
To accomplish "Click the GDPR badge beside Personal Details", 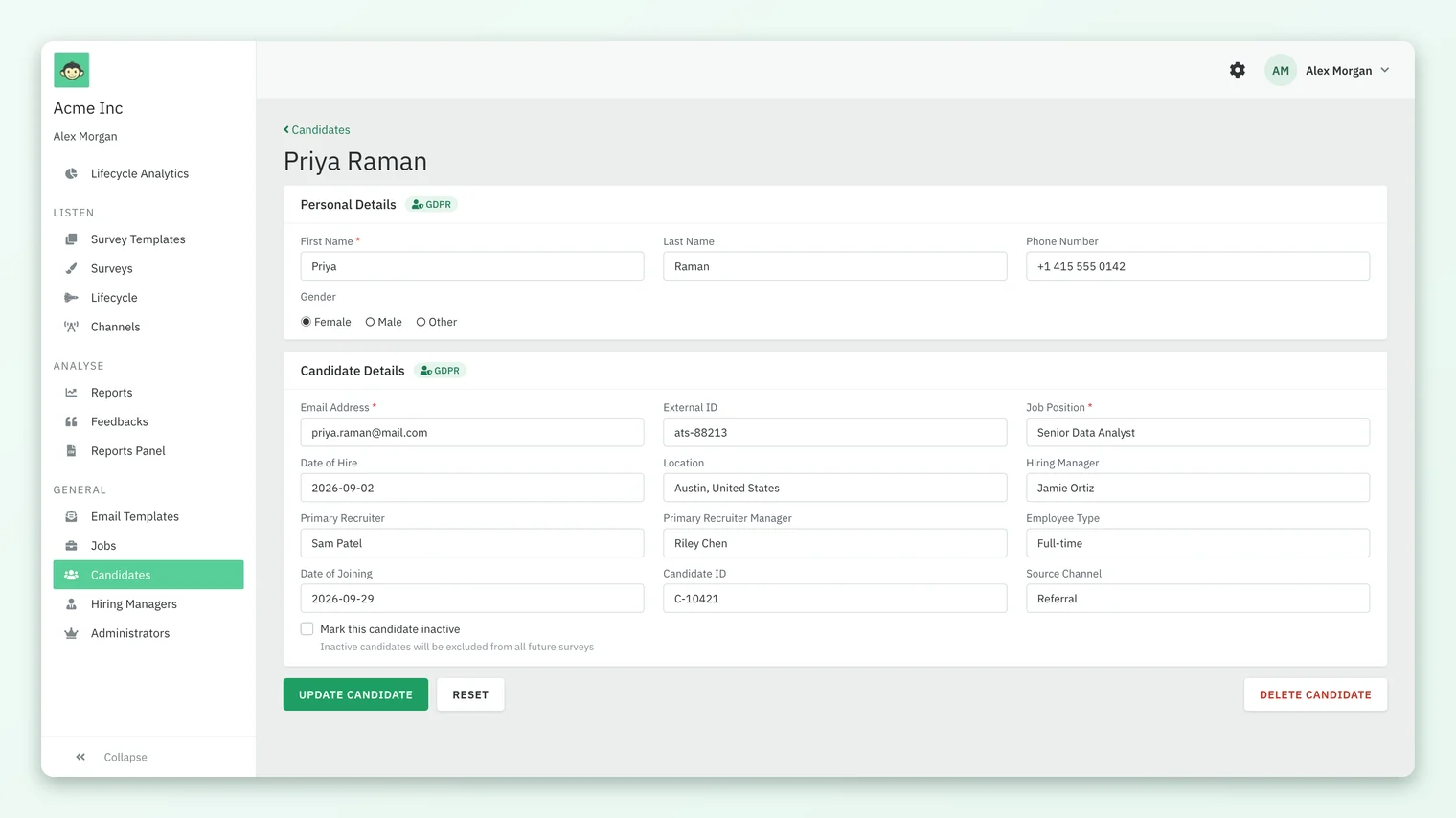I will [431, 204].
